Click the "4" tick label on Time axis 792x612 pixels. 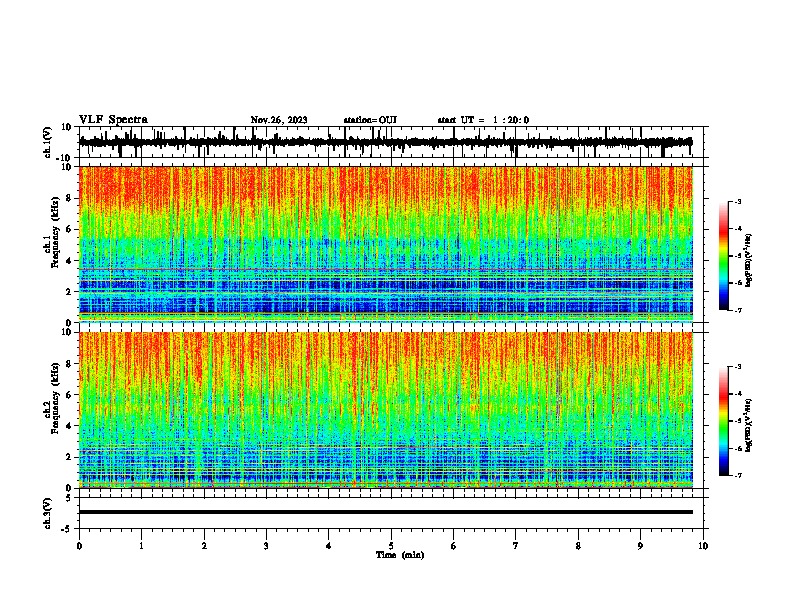coord(329,546)
